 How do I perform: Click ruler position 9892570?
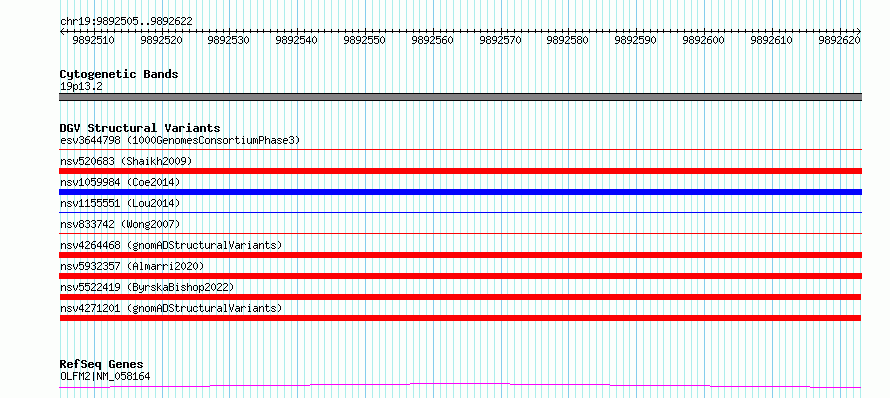501,40
